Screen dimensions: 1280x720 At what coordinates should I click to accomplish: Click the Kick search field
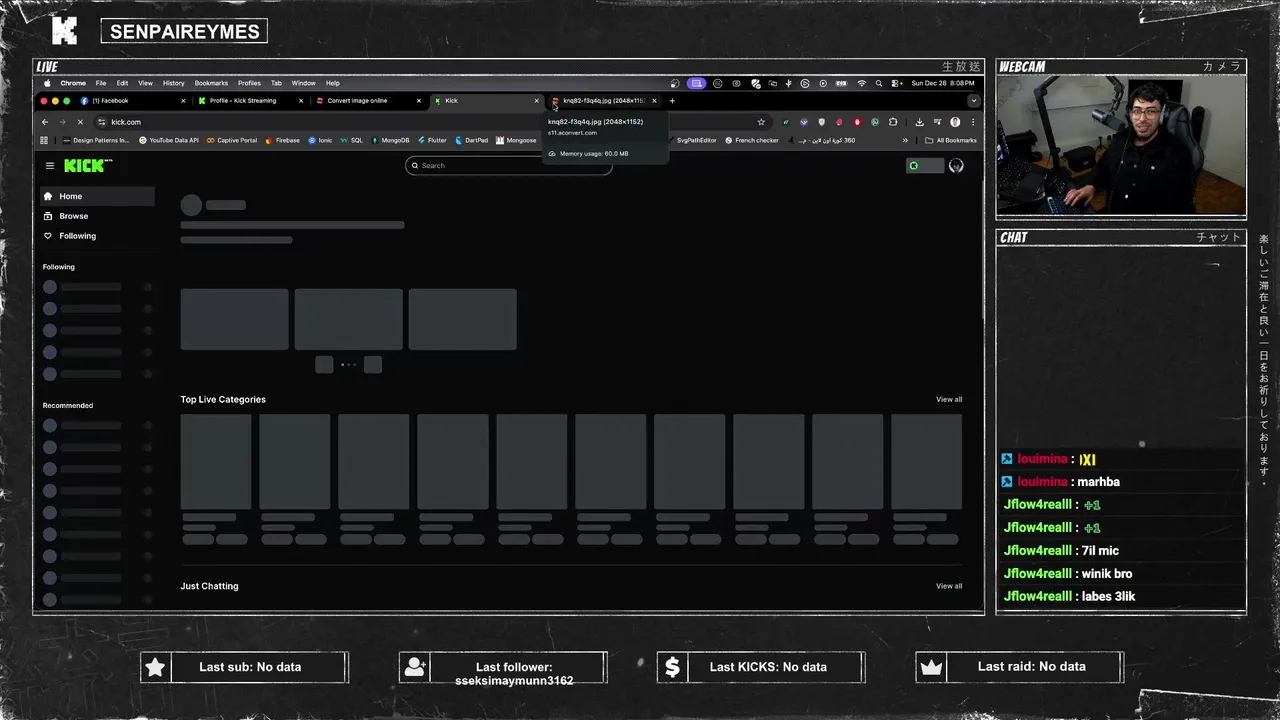pos(508,165)
